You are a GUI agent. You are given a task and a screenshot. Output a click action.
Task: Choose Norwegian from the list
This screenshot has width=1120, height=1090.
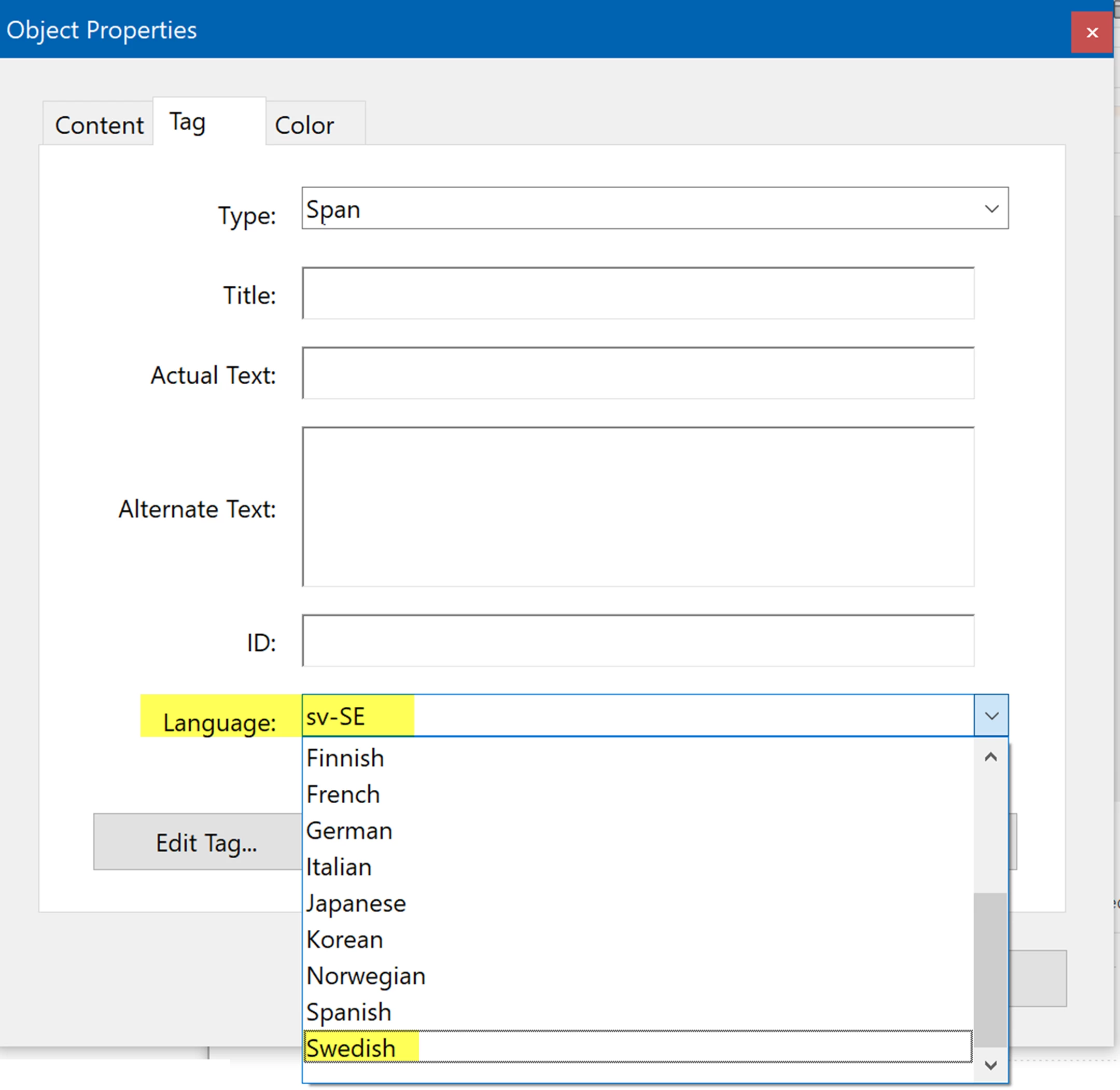pos(366,976)
